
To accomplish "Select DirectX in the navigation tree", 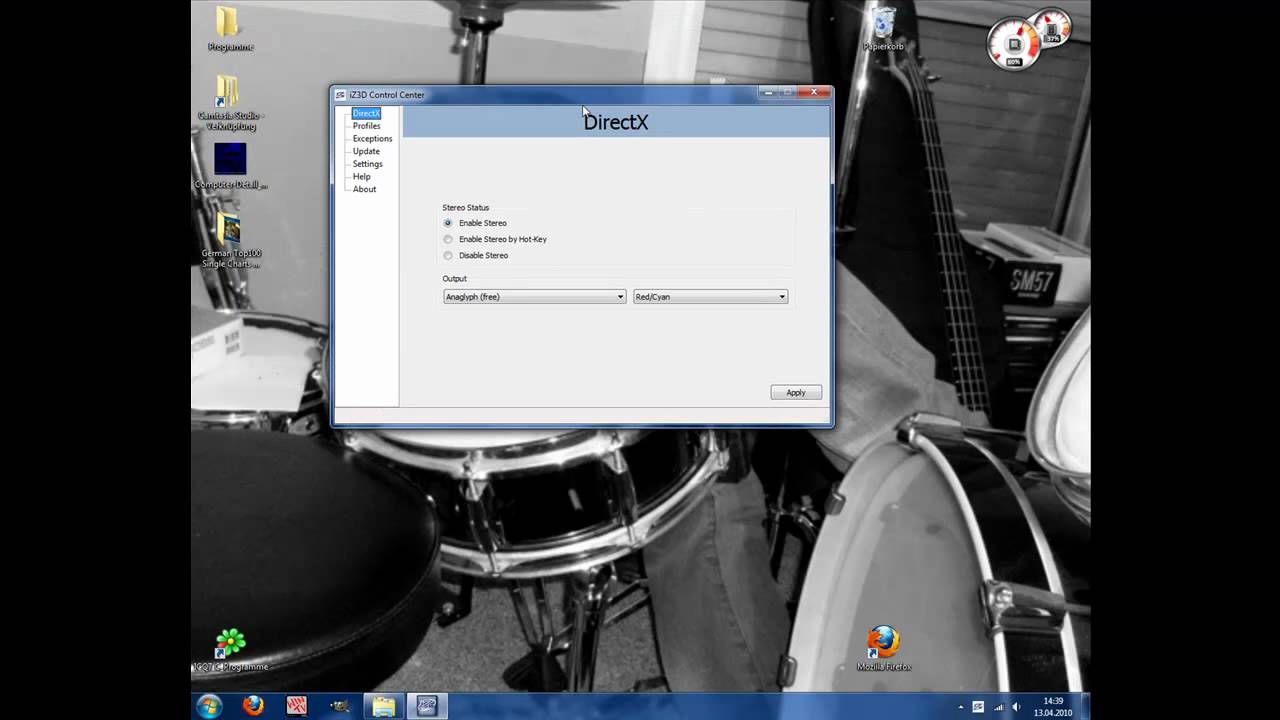I will point(366,113).
